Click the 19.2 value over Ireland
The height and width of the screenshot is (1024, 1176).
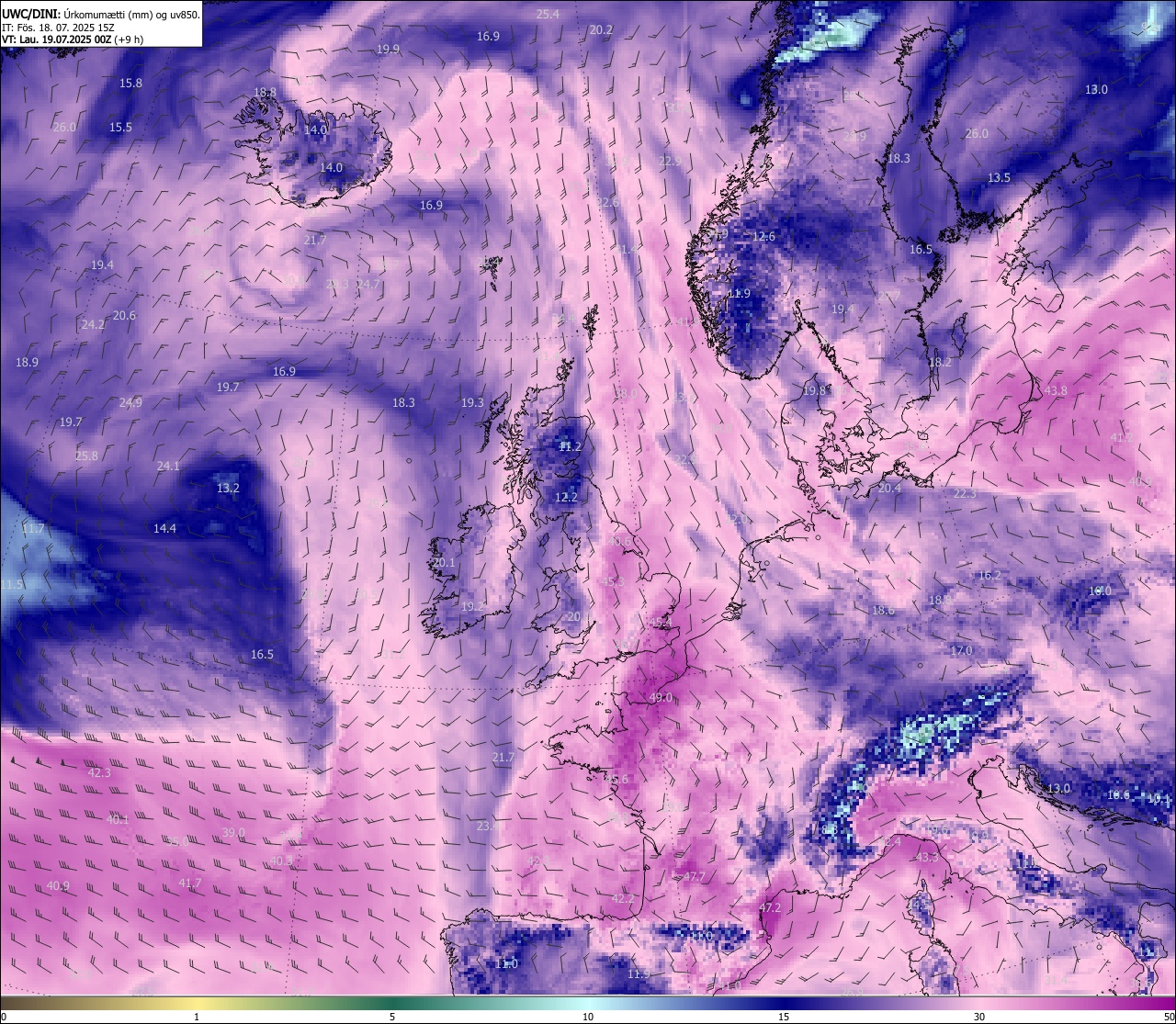472,606
